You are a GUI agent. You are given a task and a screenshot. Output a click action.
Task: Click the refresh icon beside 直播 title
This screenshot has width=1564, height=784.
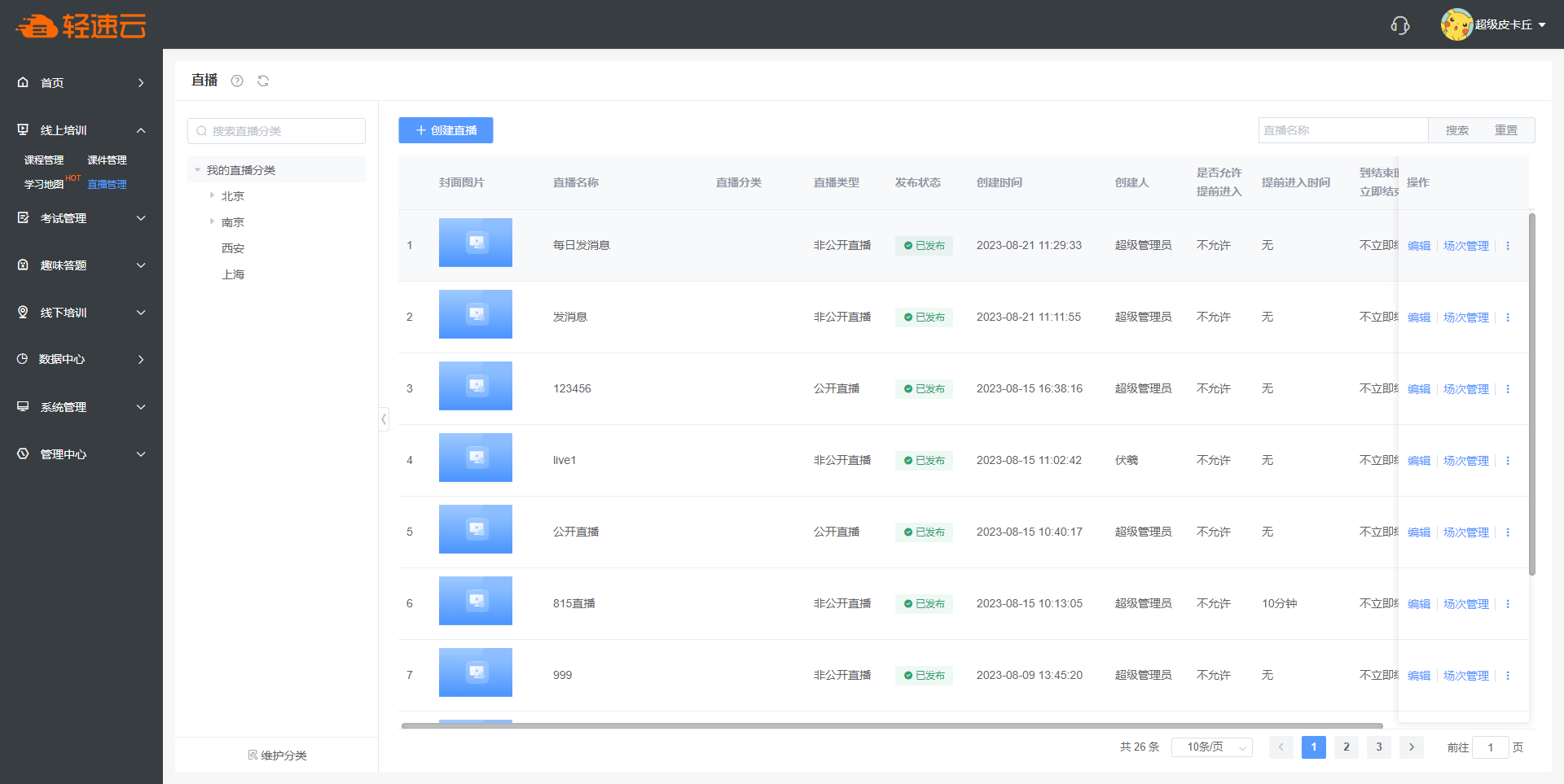click(x=263, y=81)
